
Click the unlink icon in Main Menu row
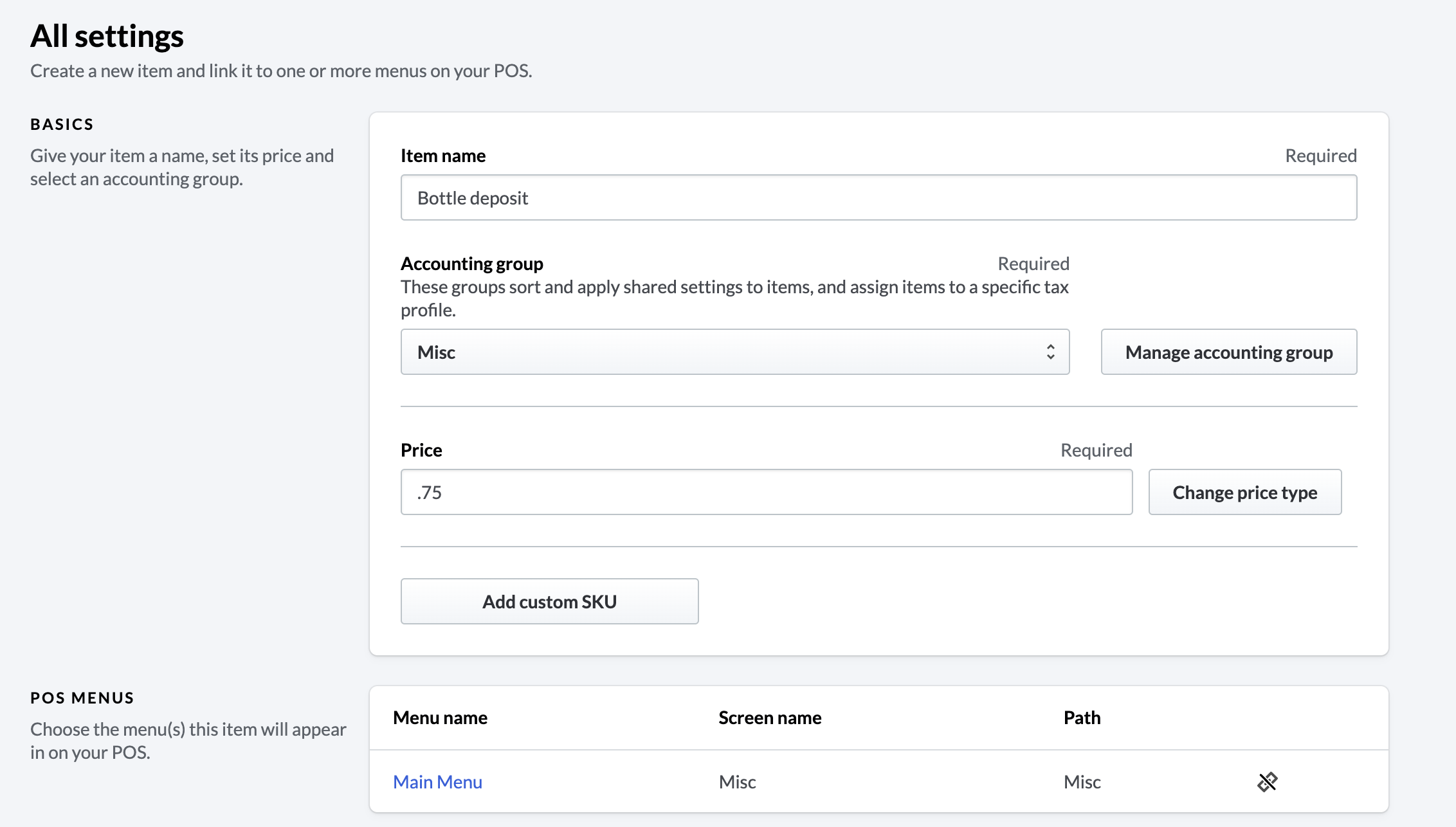point(1267,782)
